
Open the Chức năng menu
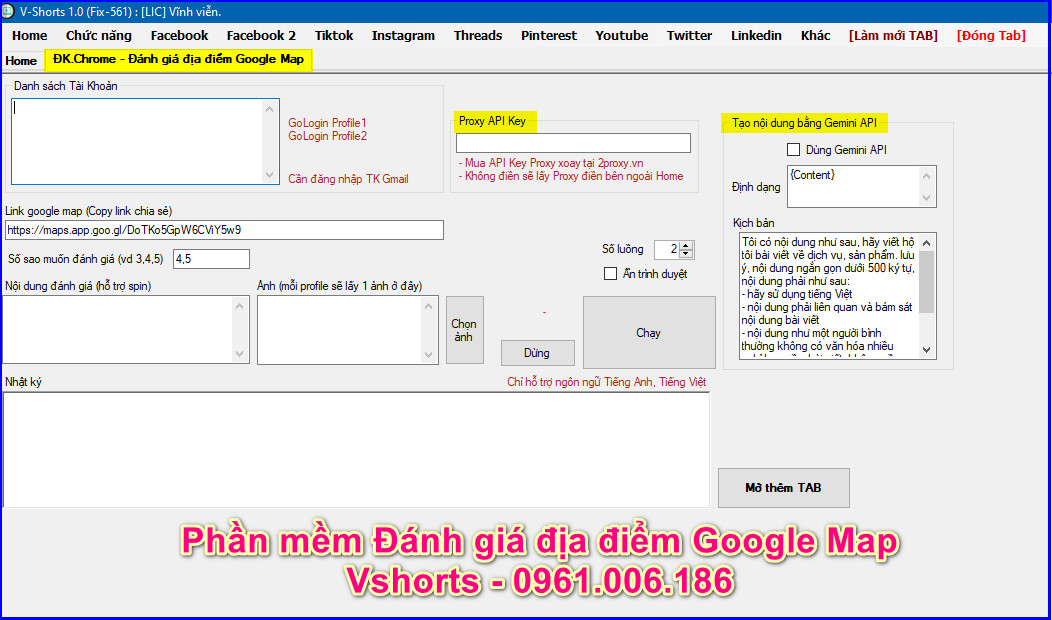click(x=99, y=36)
